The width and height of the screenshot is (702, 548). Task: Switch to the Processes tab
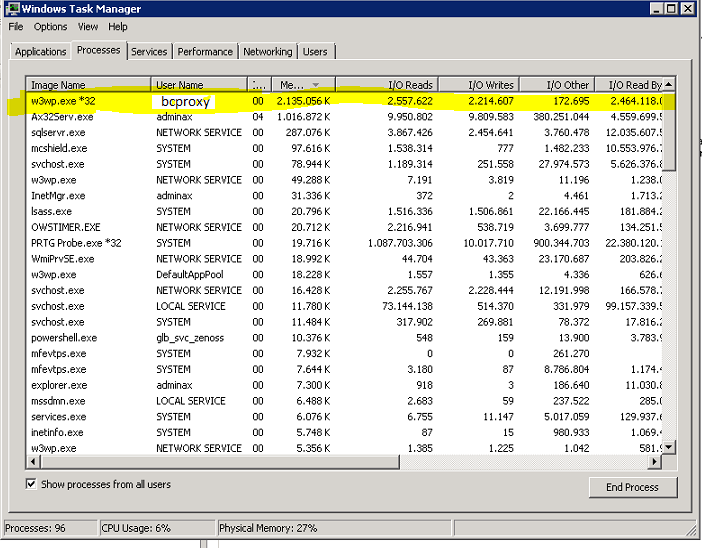coord(98,50)
